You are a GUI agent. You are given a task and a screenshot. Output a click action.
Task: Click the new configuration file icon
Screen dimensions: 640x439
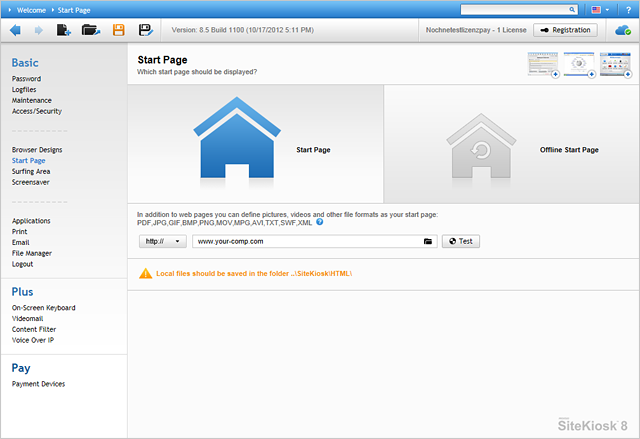pyautogui.click(x=64, y=30)
